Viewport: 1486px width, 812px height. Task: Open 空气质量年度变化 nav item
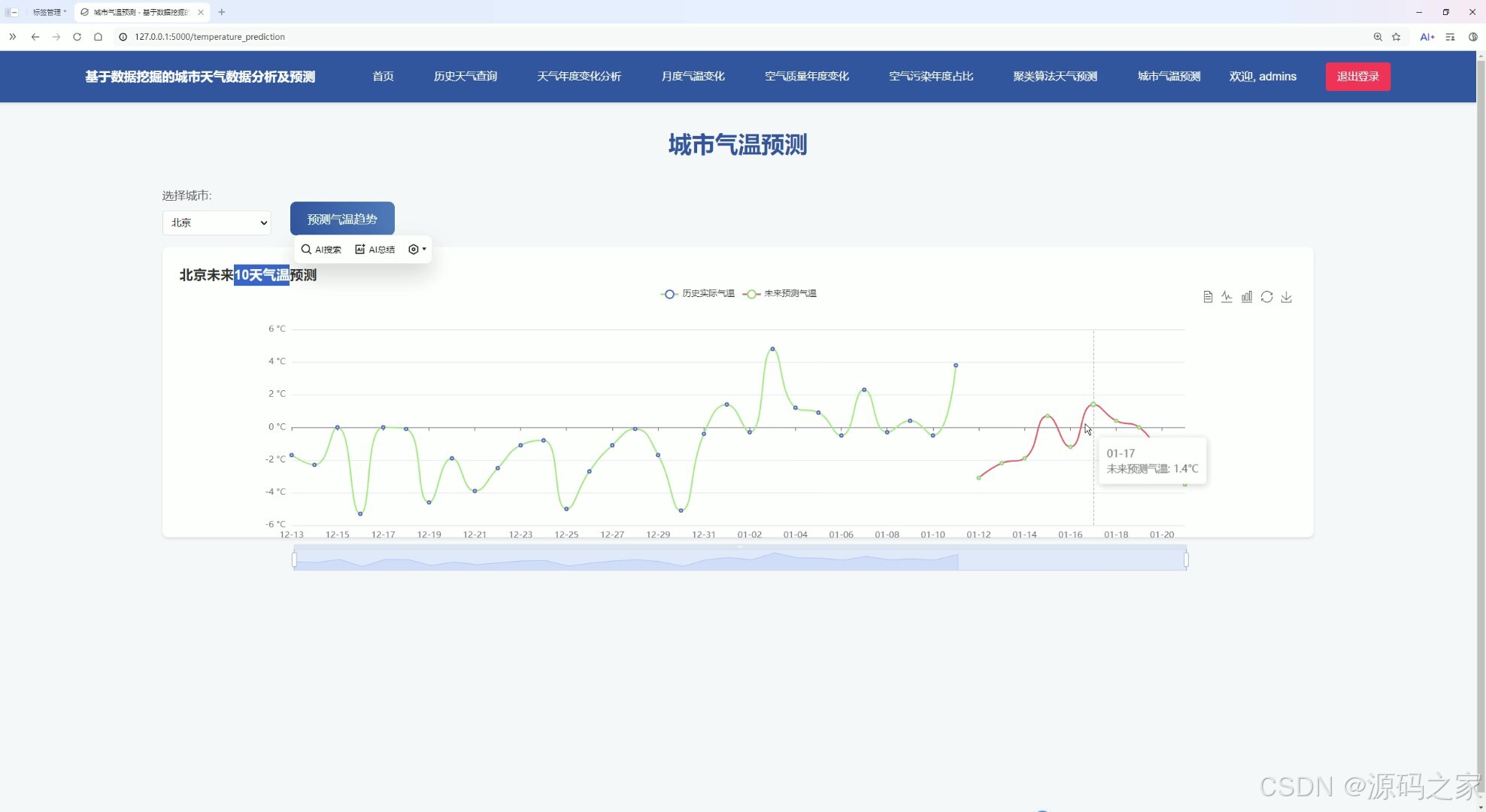pyautogui.click(x=806, y=77)
